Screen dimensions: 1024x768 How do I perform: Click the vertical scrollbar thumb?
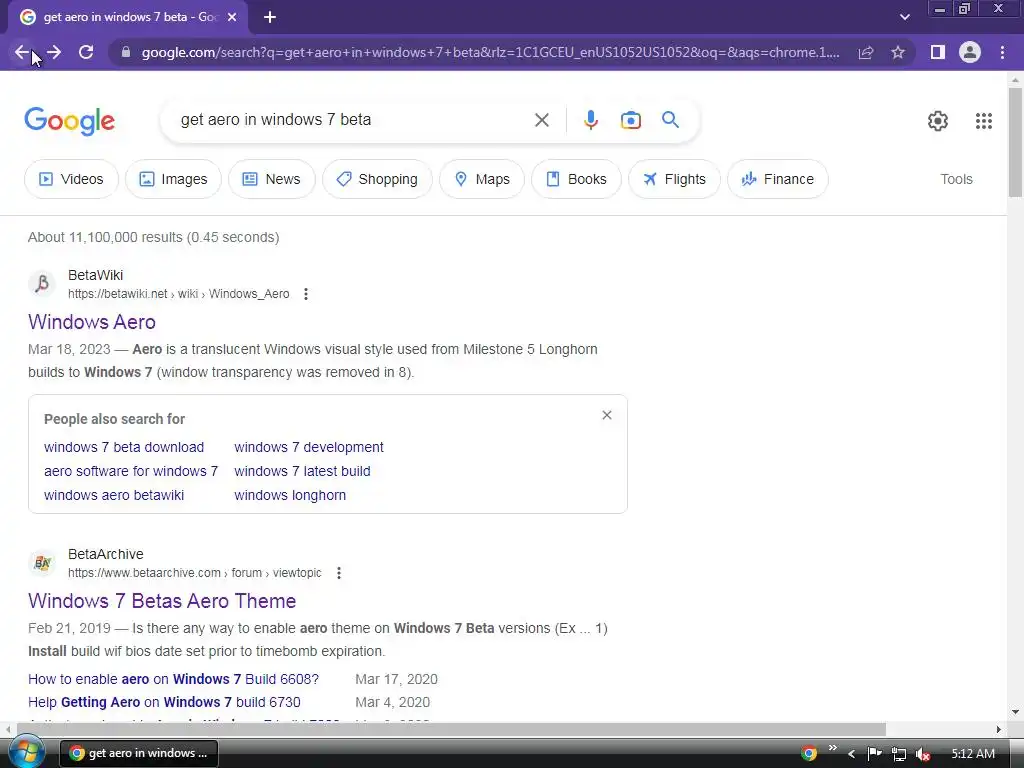[1015, 142]
